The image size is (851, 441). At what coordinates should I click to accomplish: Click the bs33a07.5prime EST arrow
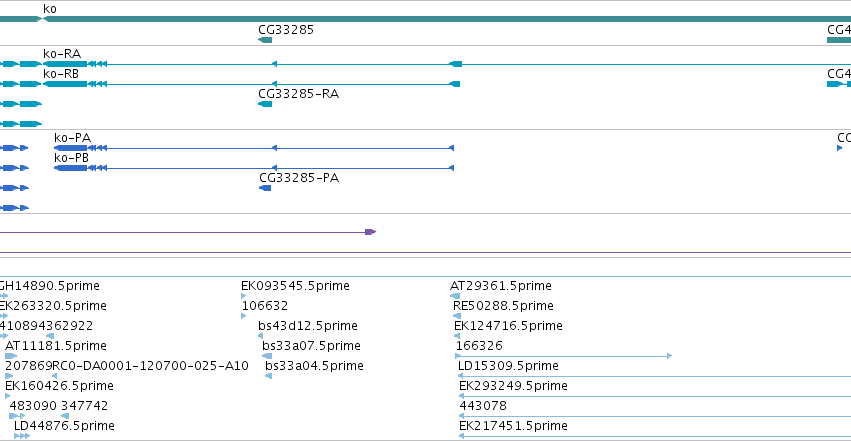[267, 356]
